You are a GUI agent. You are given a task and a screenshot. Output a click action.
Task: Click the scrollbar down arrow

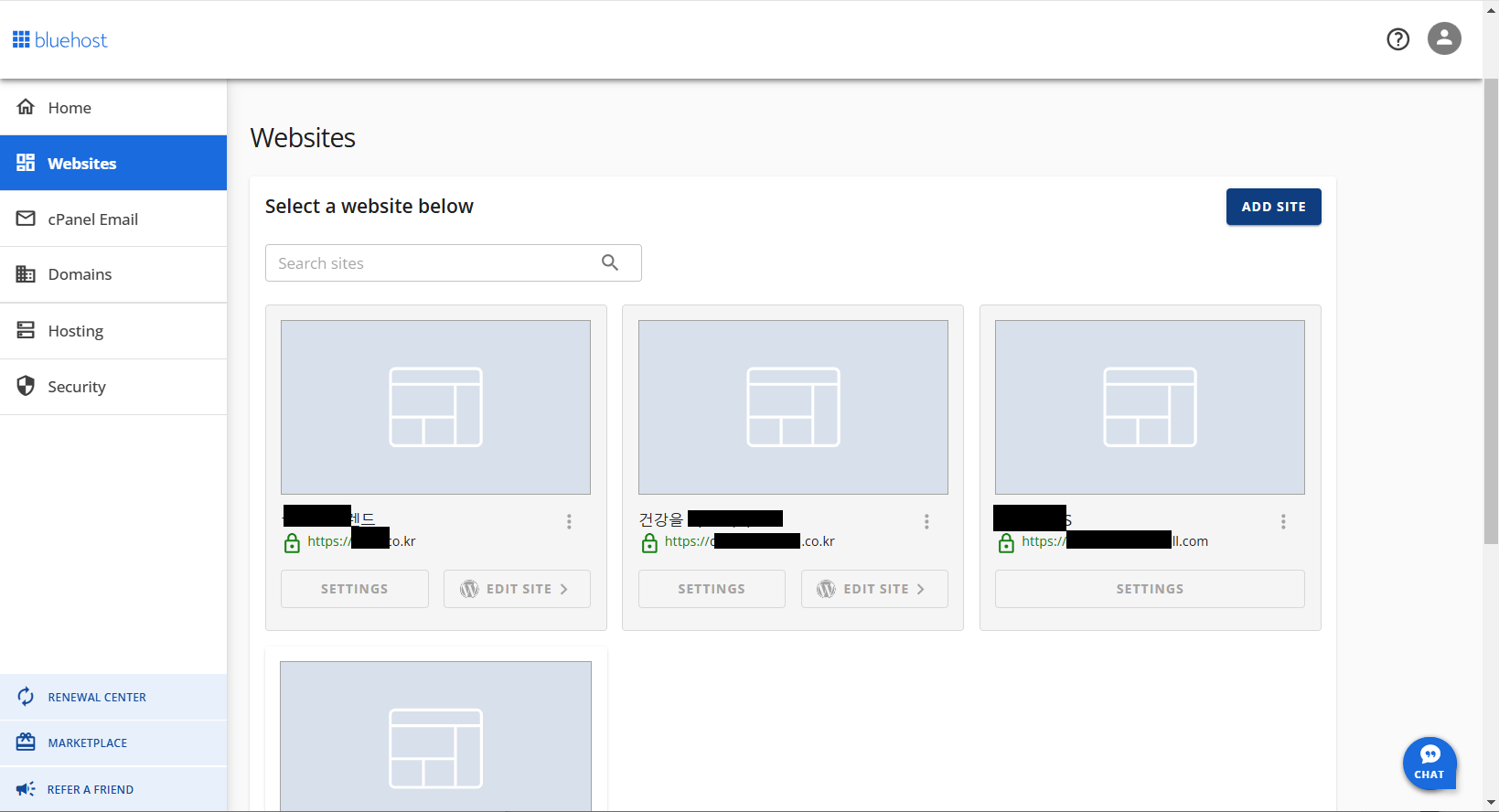pos(1491,803)
